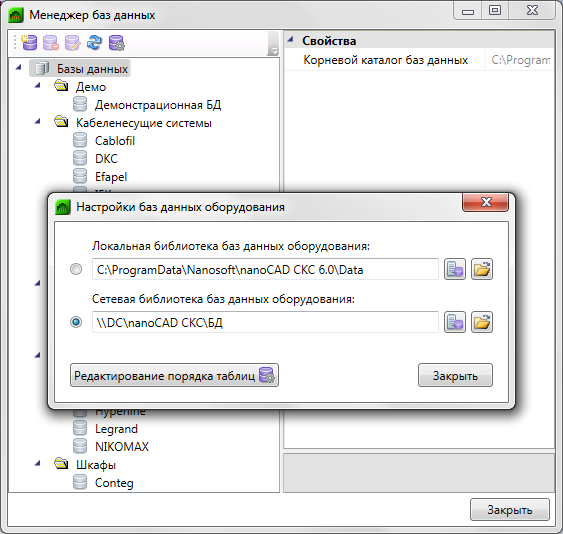Viewport: 563px width, 534px height.
Task: Collapse the Шкафы folder arrow
Action: [x=38, y=463]
